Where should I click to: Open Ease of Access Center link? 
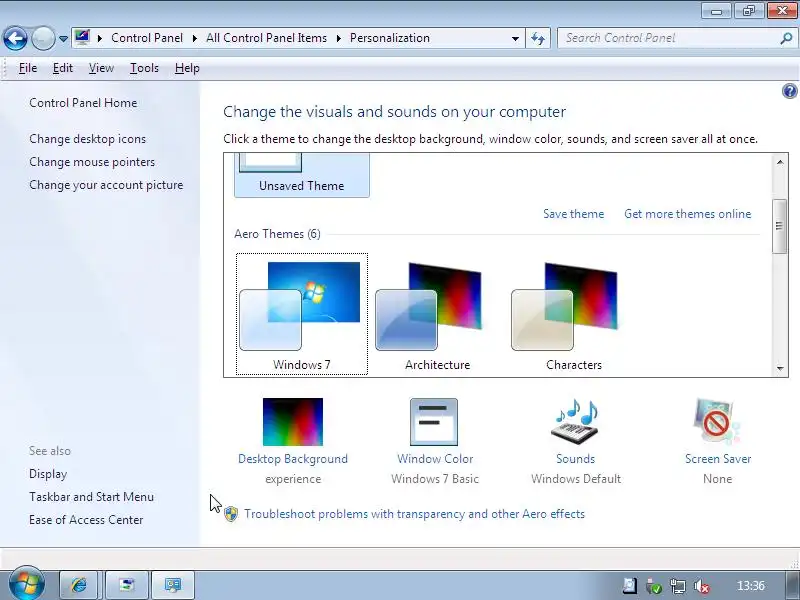click(86, 520)
